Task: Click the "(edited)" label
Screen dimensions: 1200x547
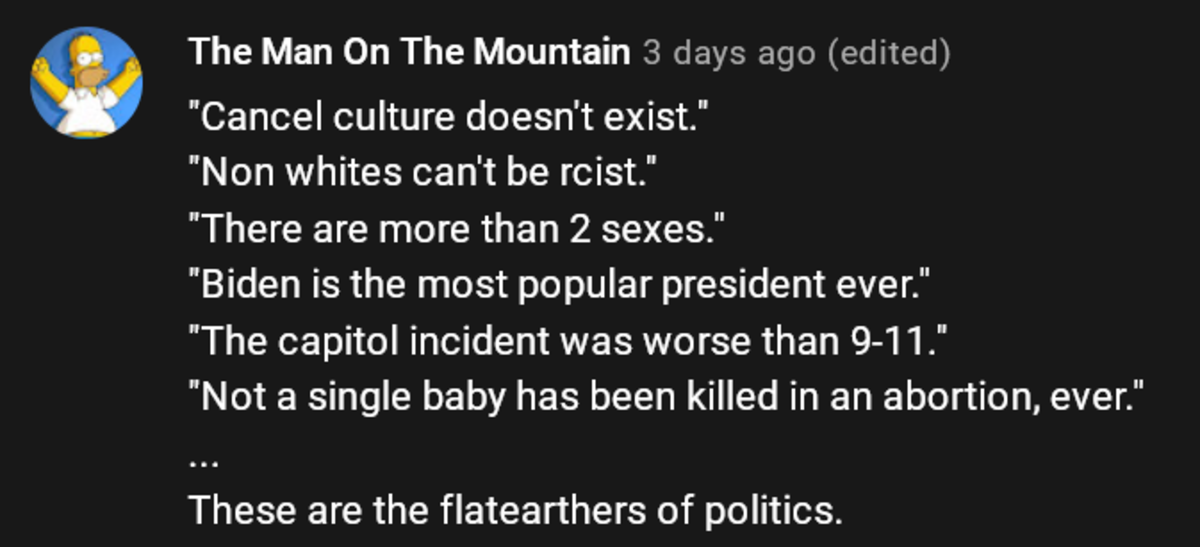Action: (889, 53)
